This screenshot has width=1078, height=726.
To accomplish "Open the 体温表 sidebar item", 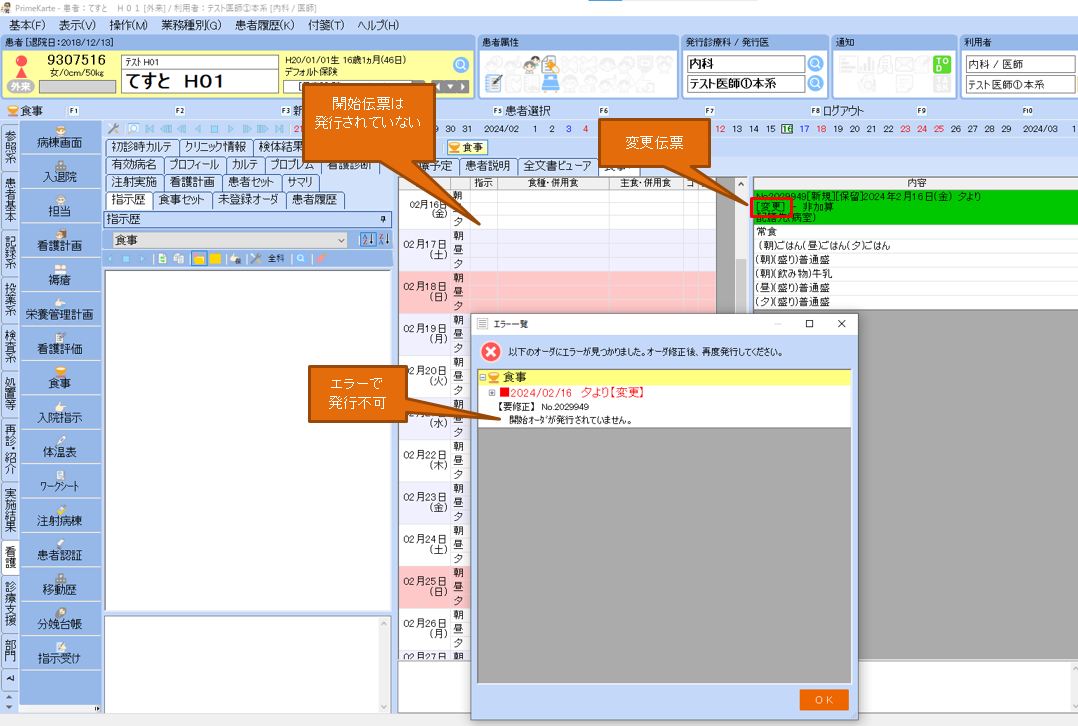I will pos(60,447).
